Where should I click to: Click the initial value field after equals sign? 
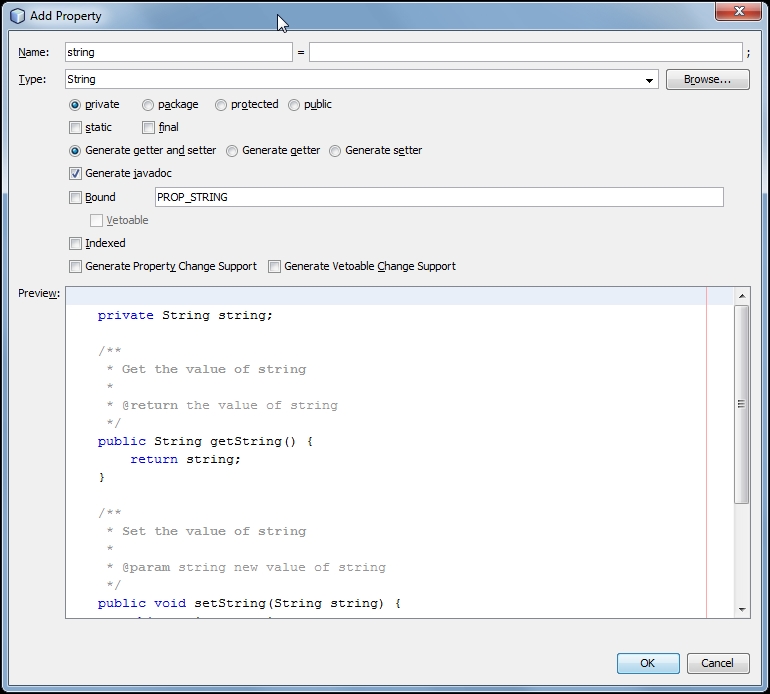[x=525, y=52]
